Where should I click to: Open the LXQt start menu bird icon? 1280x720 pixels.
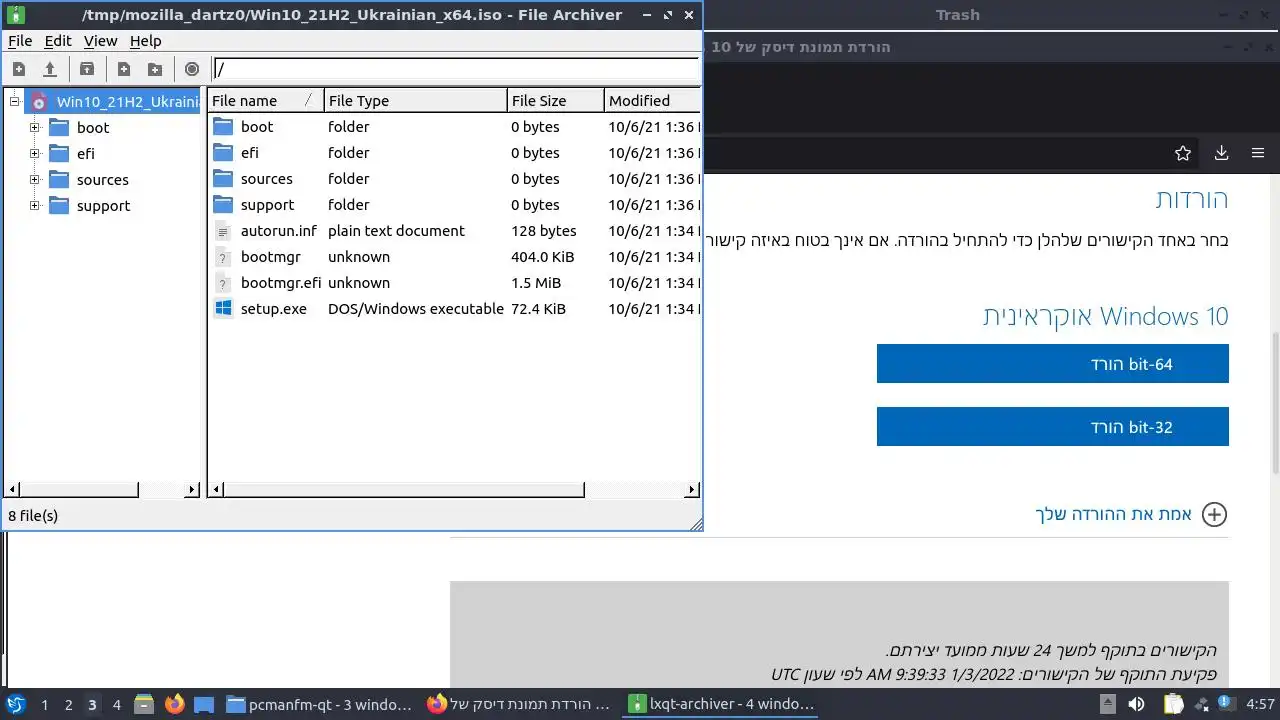[15, 705]
